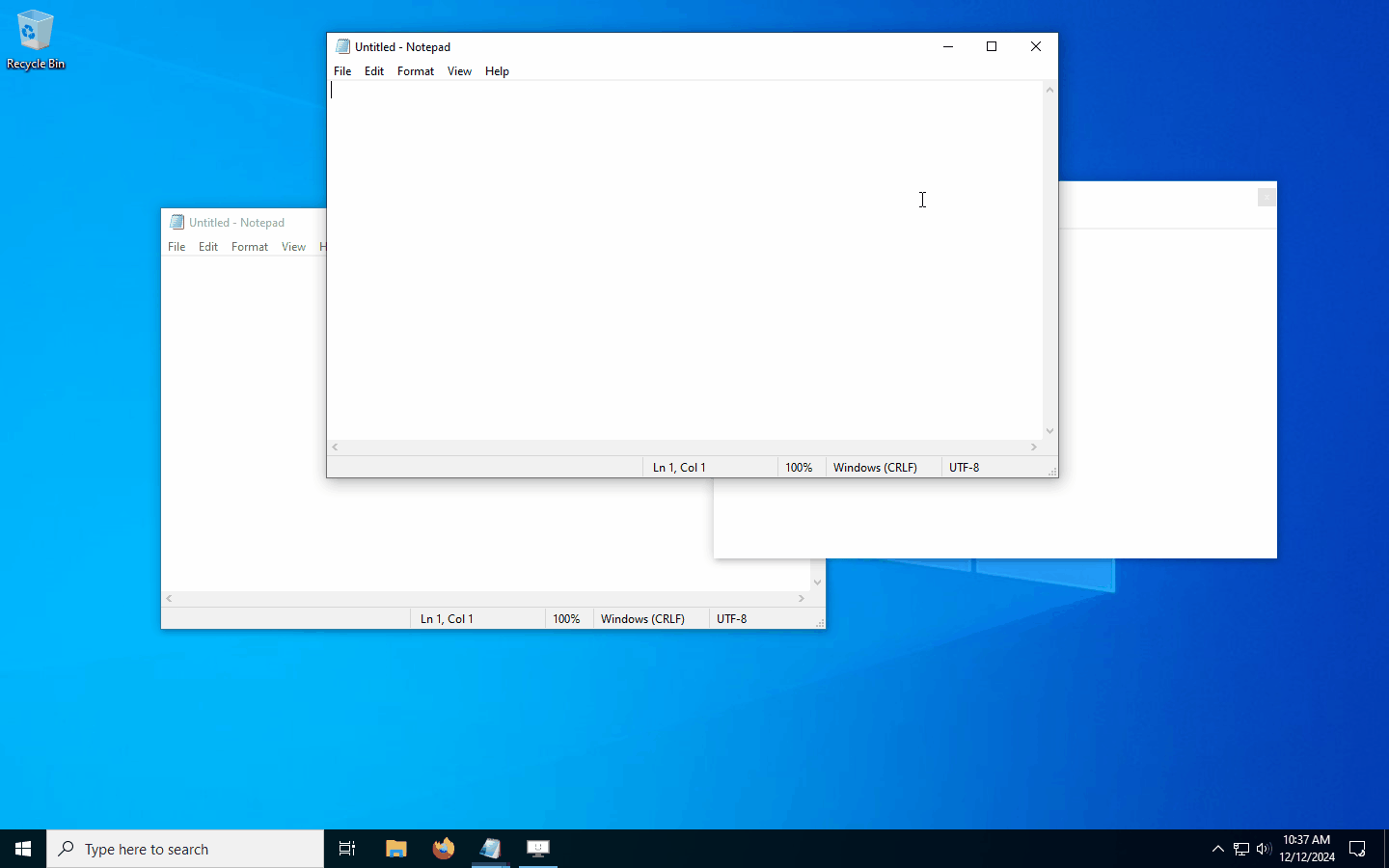1389x868 pixels.
Task: Click scroll right arrow in background Notepad
Action: tap(802, 599)
